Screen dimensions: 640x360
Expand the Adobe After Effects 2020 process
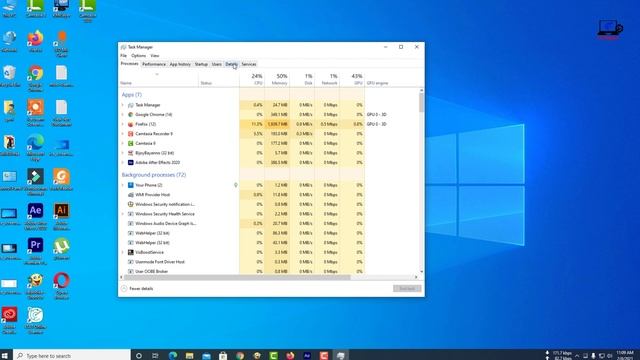122,162
